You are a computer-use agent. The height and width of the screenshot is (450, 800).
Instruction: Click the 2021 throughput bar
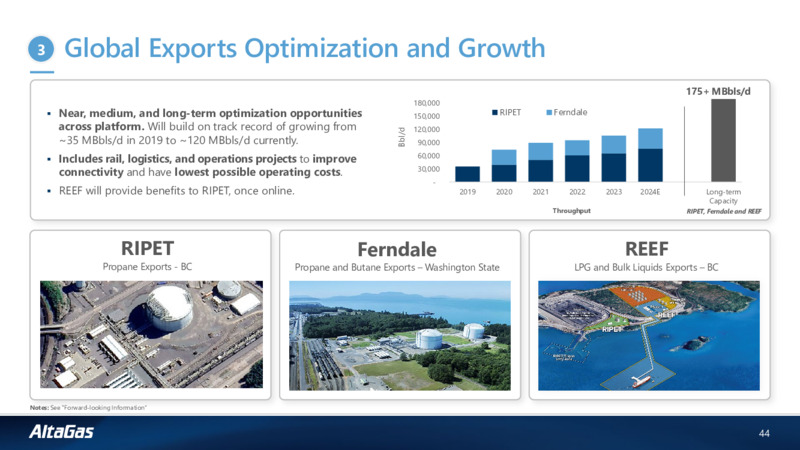[x=540, y=162]
